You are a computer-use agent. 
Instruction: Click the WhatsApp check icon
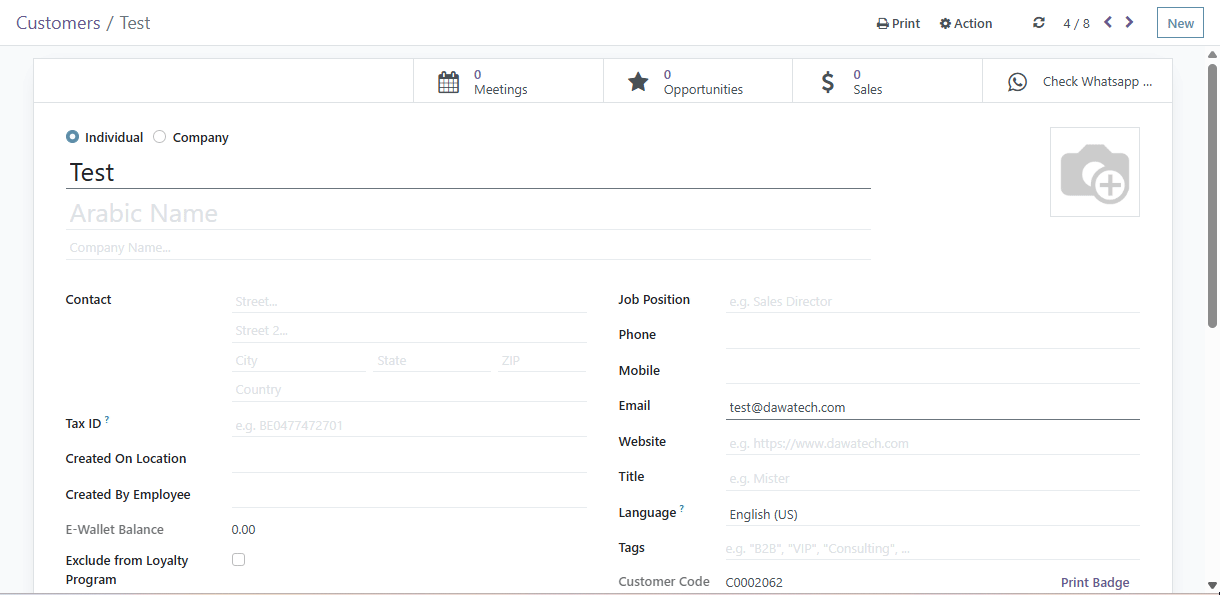tap(1017, 82)
